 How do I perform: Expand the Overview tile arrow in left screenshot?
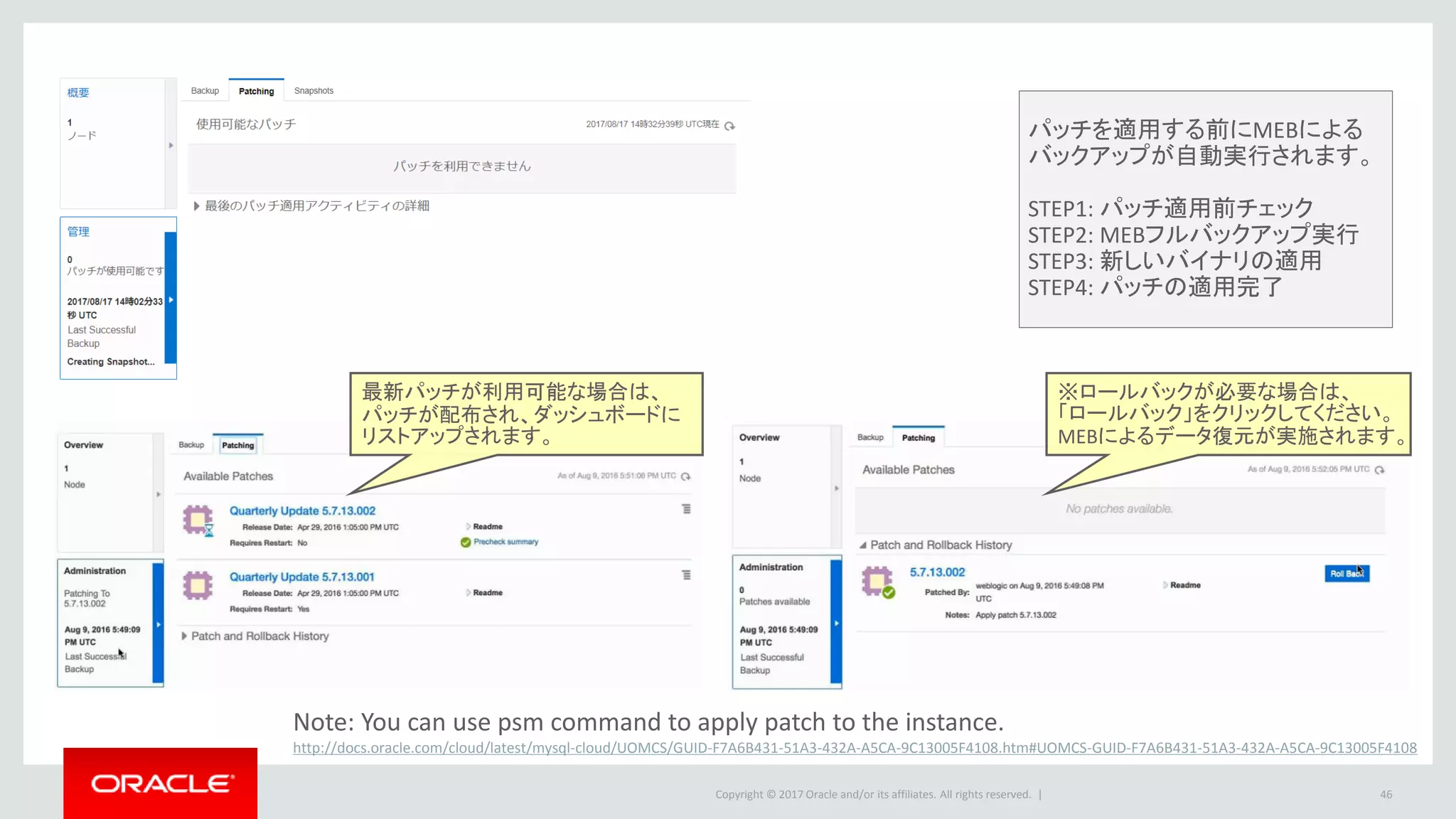[159, 494]
